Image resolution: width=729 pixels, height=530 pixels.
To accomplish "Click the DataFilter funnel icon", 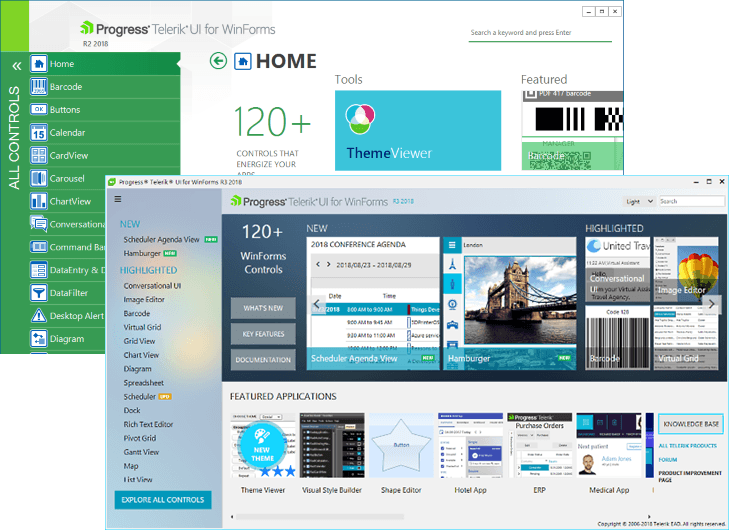I will click(x=39, y=293).
